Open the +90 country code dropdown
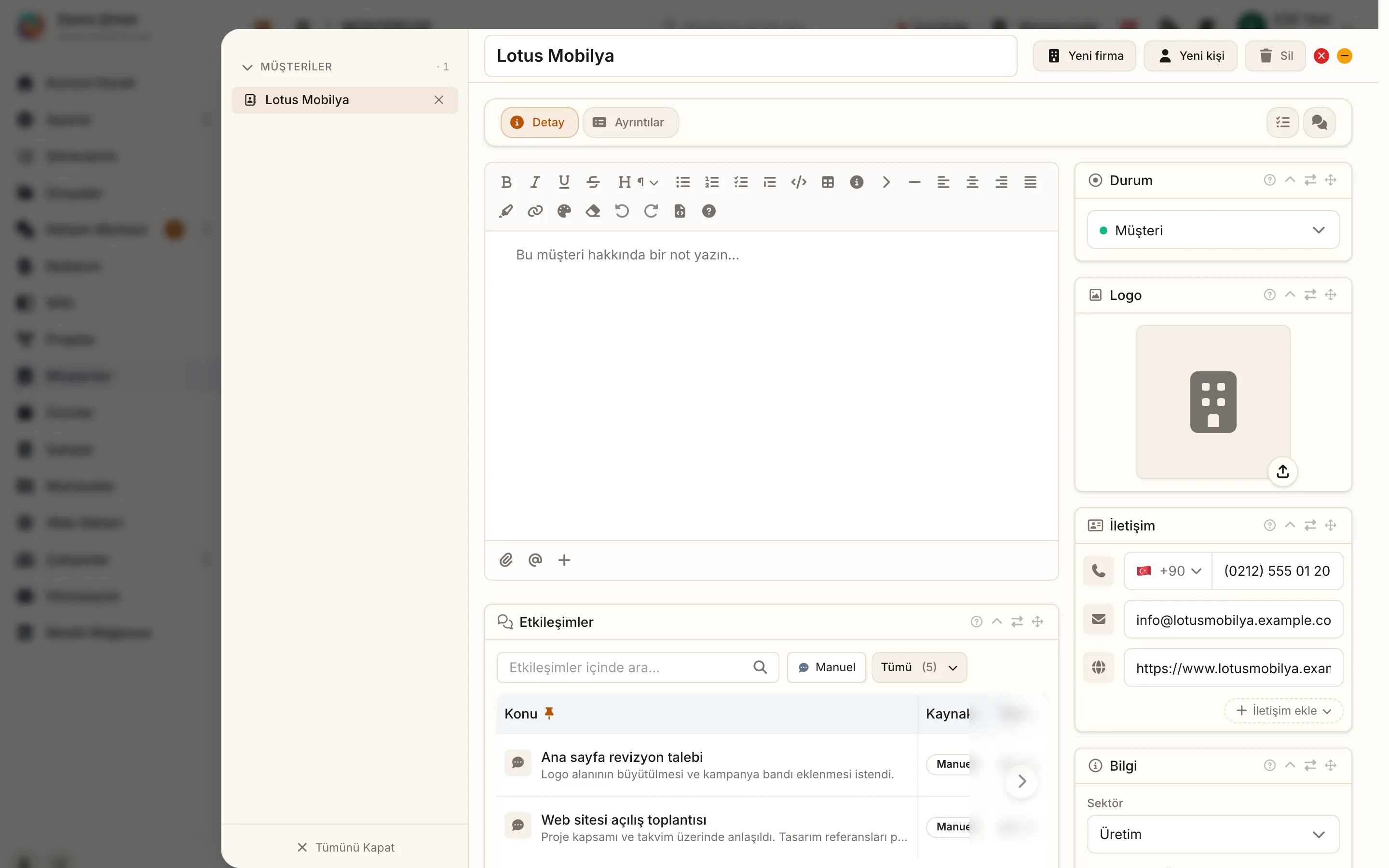Image resolution: width=1389 pixels, height=868 pixels. point(1168,571)
